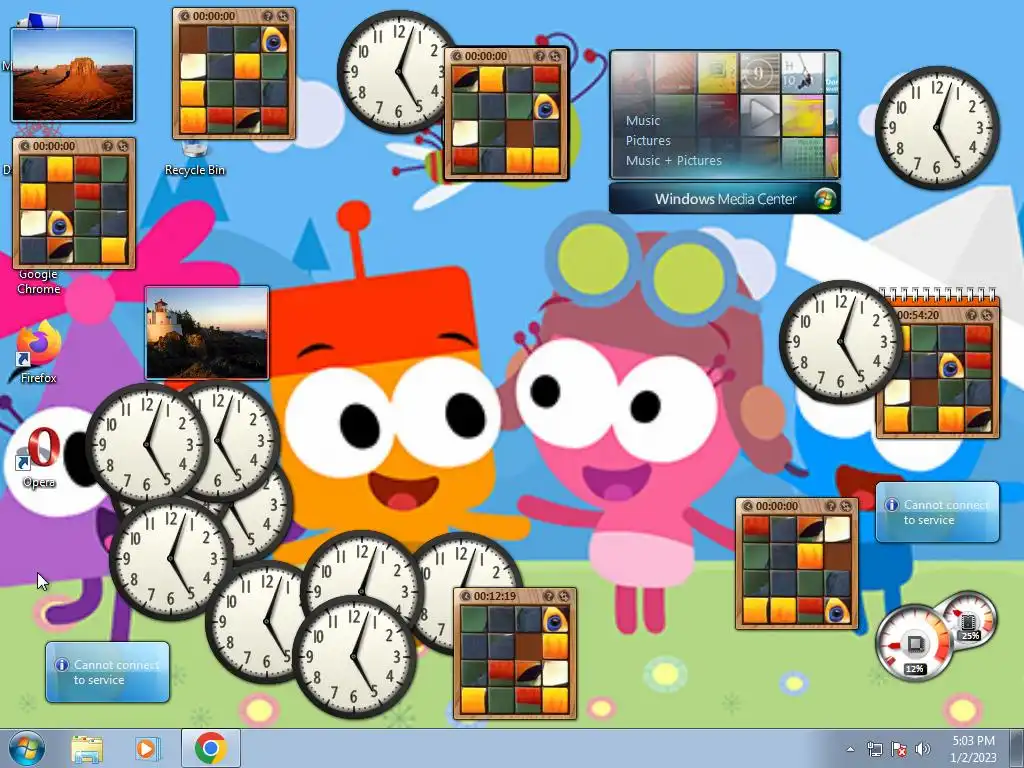
Task: Show the picture hint on 00:12:19 puzzle
Action: (549, 596)
